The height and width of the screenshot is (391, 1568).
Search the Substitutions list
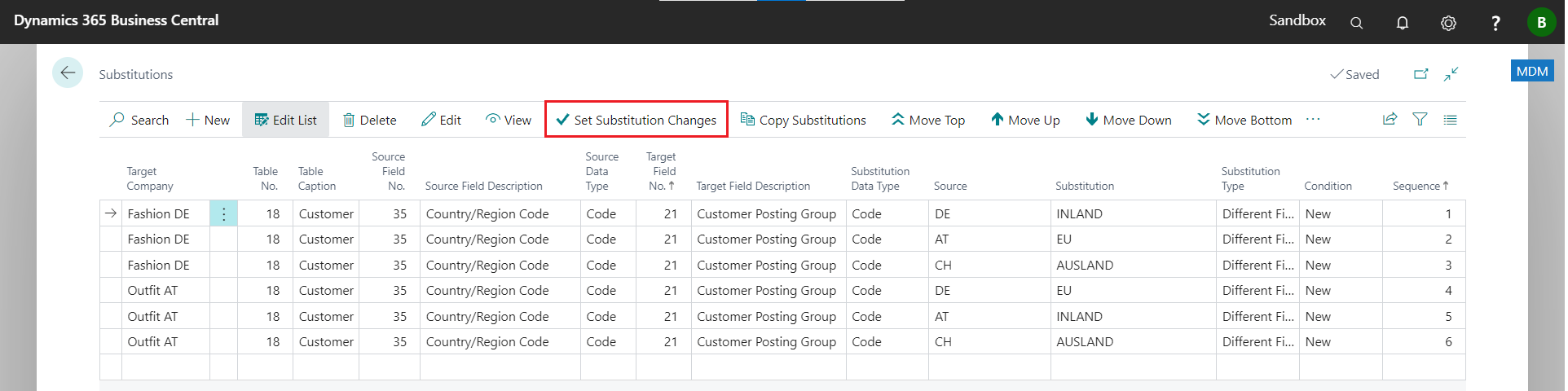click(139, 120)
